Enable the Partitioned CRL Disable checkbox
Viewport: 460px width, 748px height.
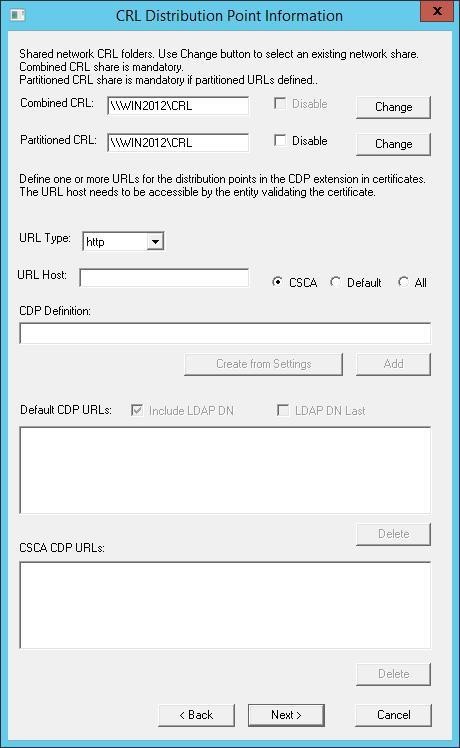pos(280,140)
